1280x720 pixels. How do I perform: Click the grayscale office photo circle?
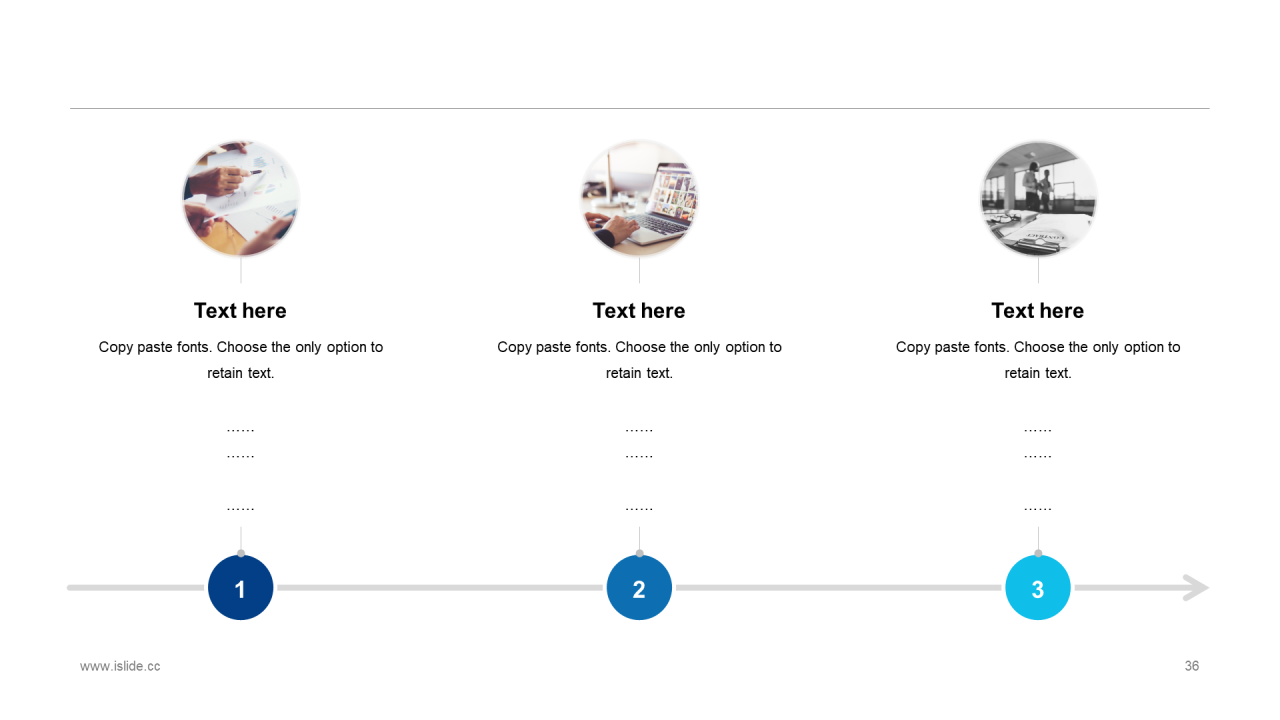[x=1038, y=198]
